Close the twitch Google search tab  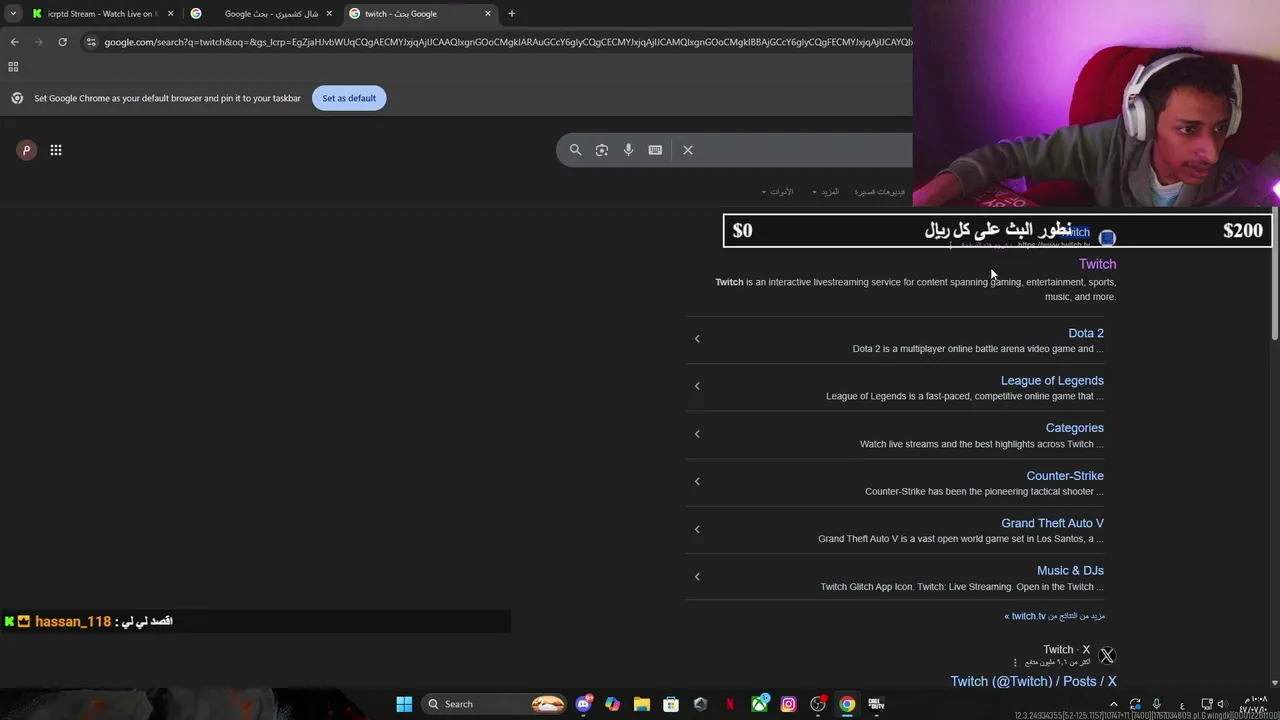488,14
